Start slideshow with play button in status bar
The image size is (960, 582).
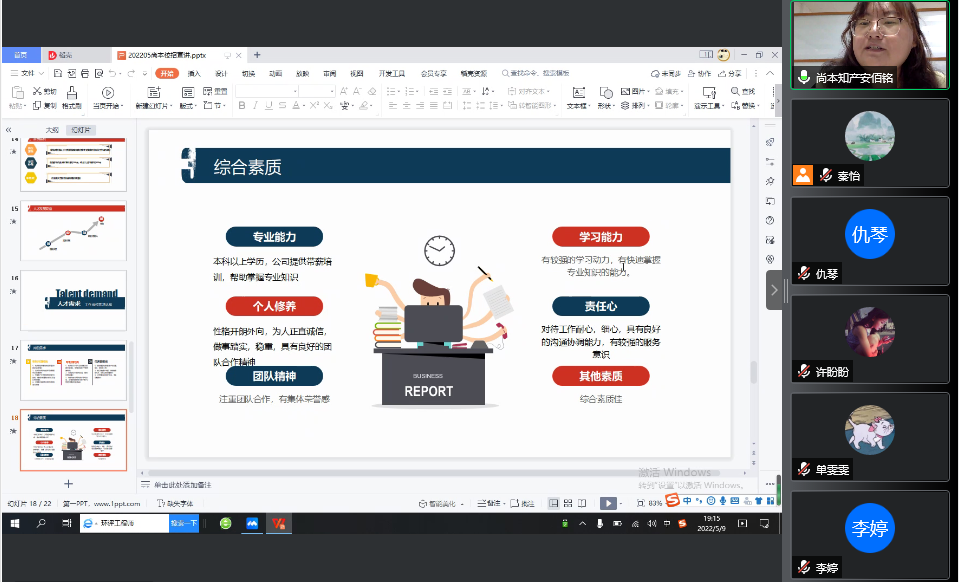(606, 503)
